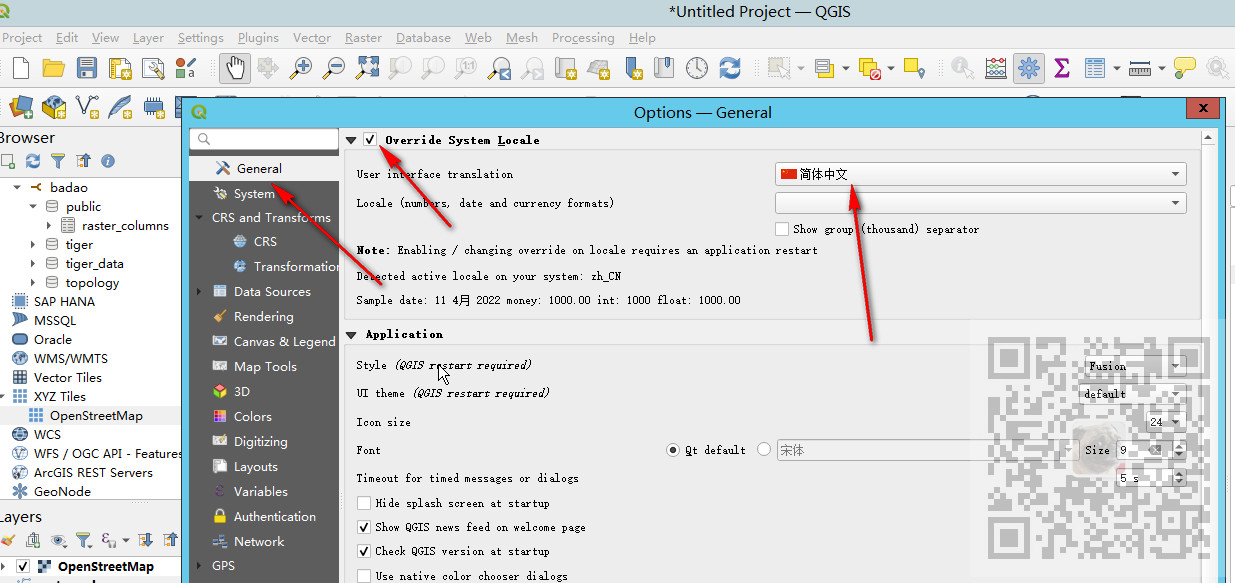Click the Statistical Summary sigma icon
1235x583 pixels.
(x=1061, y=68)
